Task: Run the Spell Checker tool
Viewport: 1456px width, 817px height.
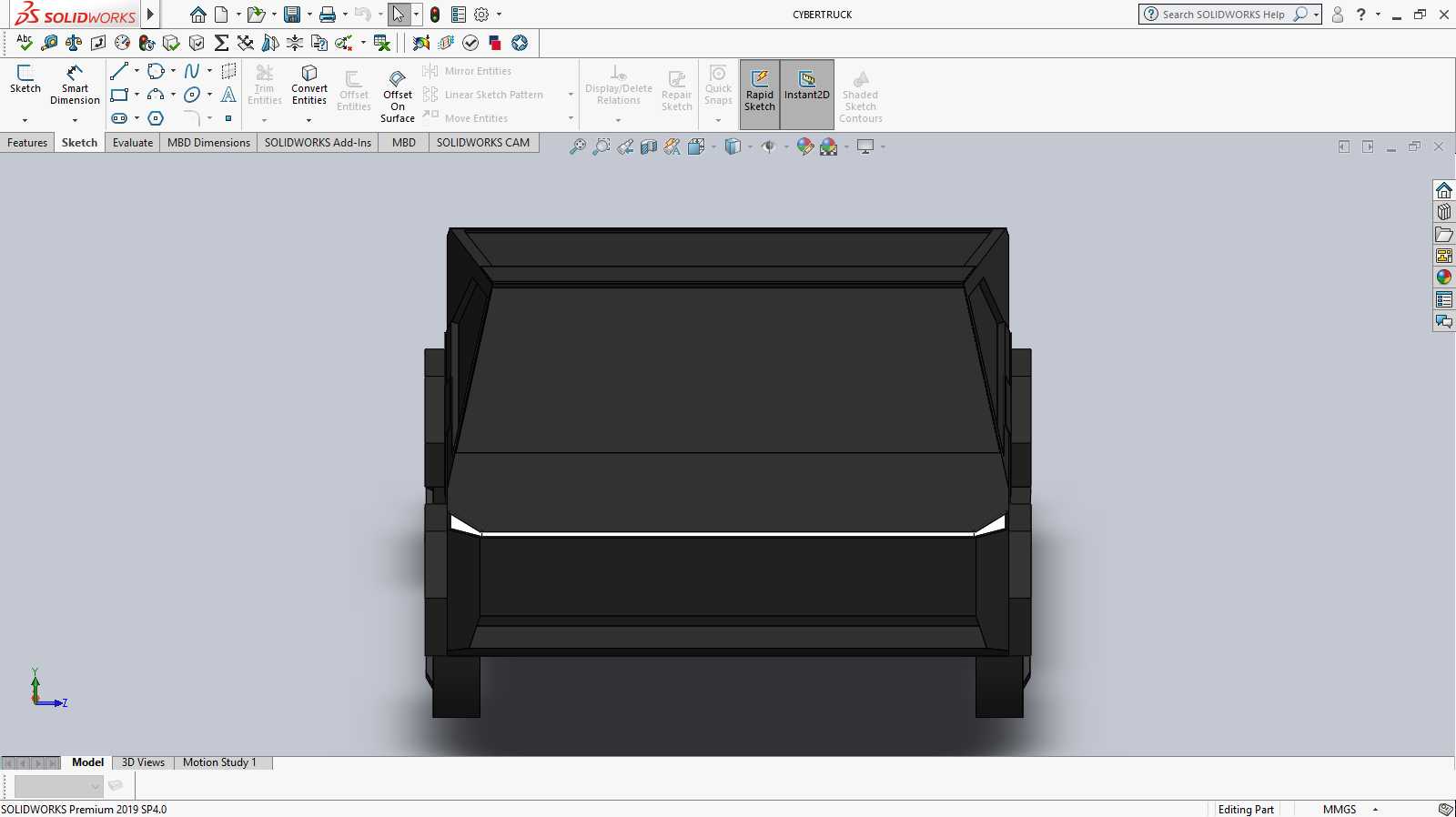Action: click(25, 43)
